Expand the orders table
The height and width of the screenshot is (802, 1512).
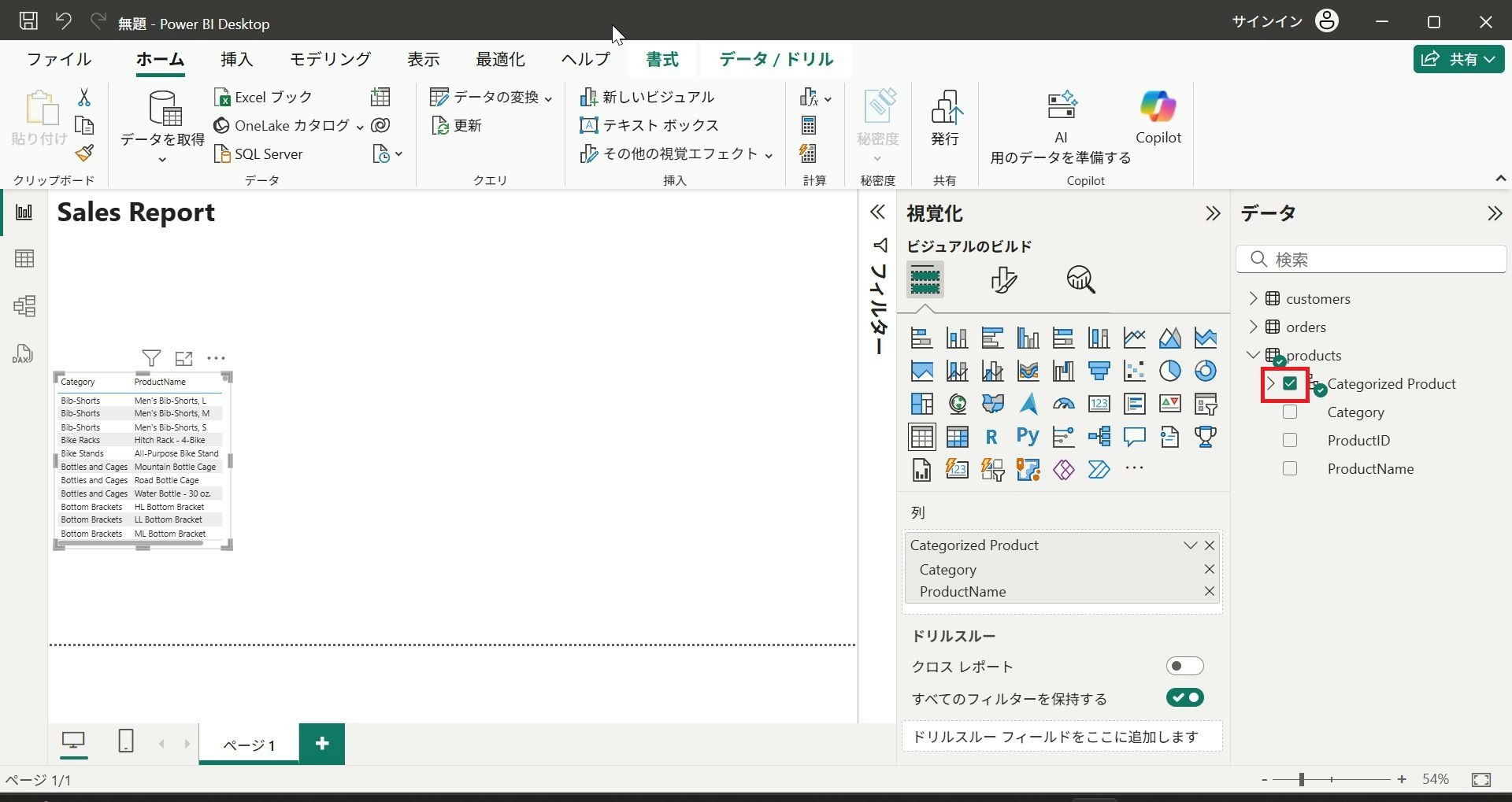pos(1254,327)
